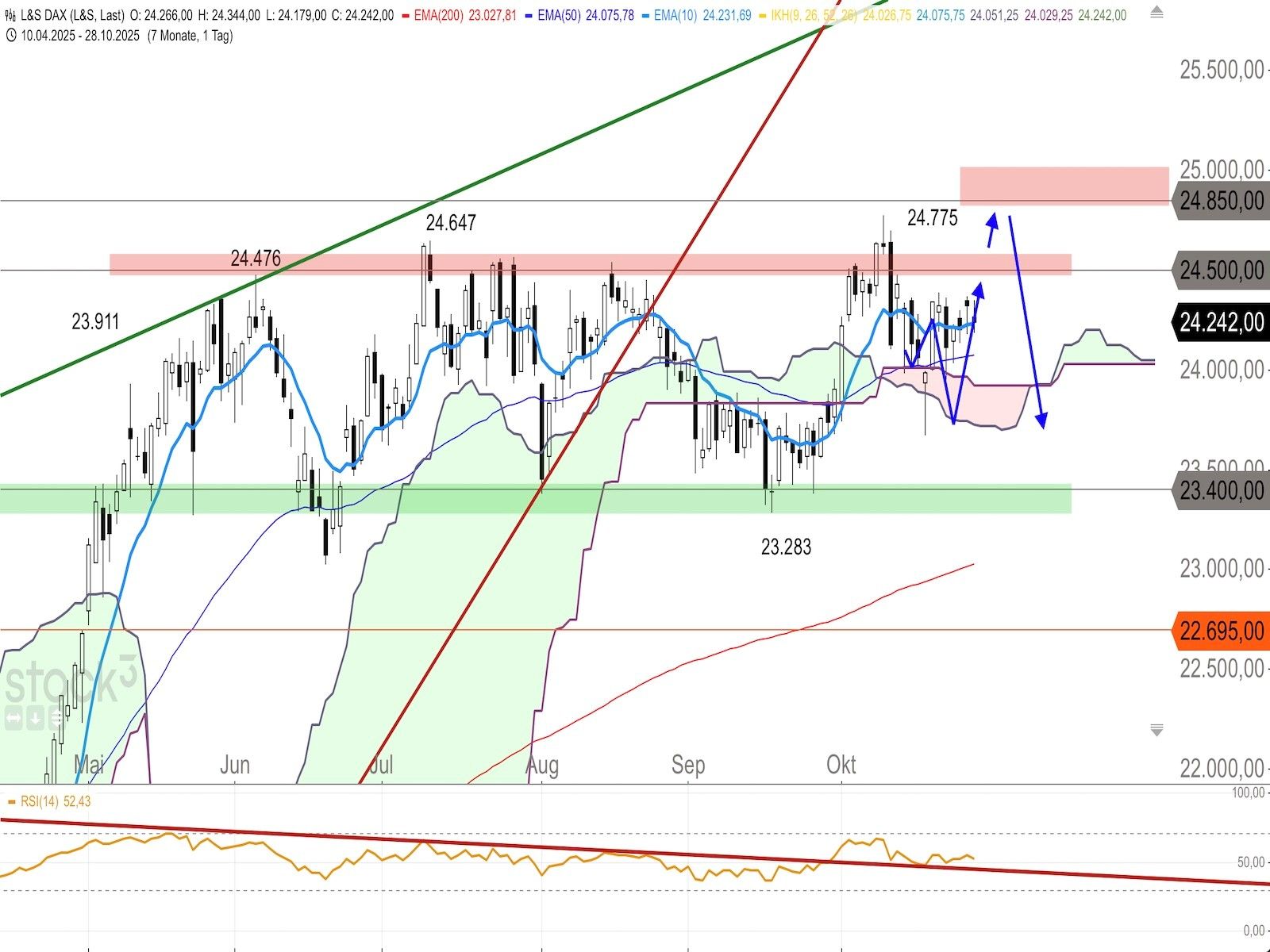Click the downward triangle above 22.000,00

pos(1156,730)
